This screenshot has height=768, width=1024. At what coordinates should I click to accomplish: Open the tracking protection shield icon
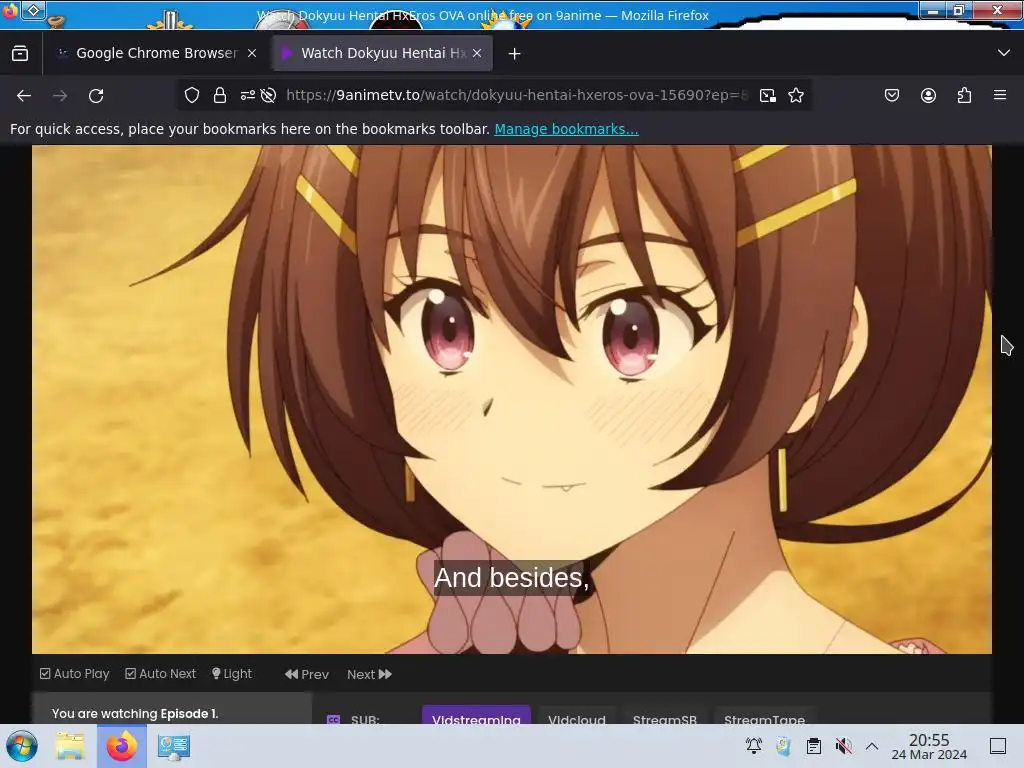[x=192, y=95]
